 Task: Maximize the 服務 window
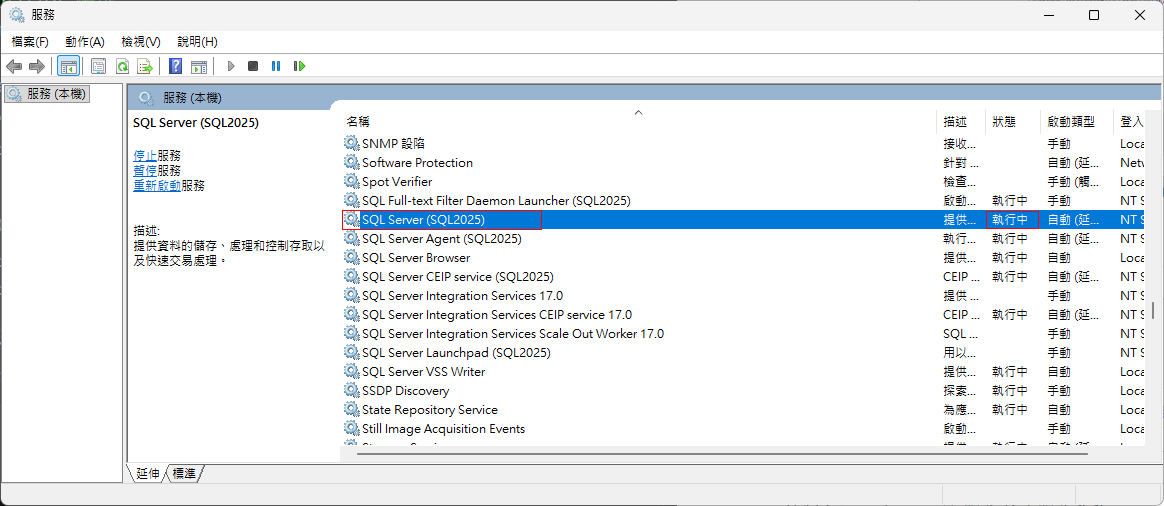pyautogui.click(x=1093, y=15)
